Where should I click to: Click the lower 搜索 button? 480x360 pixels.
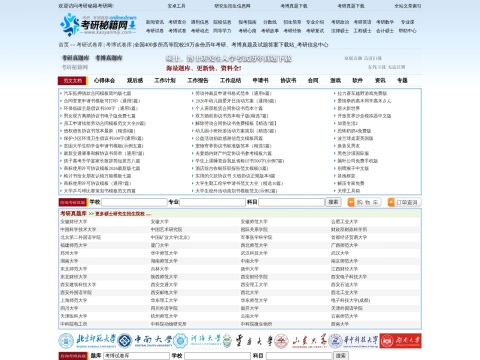point(341,356)
